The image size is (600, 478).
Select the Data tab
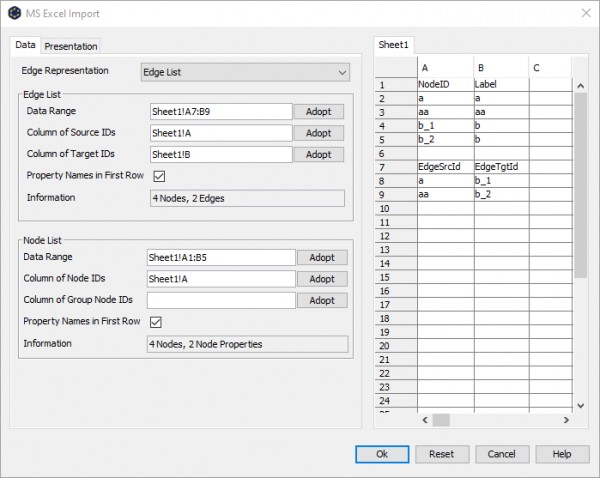click(25, 45)
